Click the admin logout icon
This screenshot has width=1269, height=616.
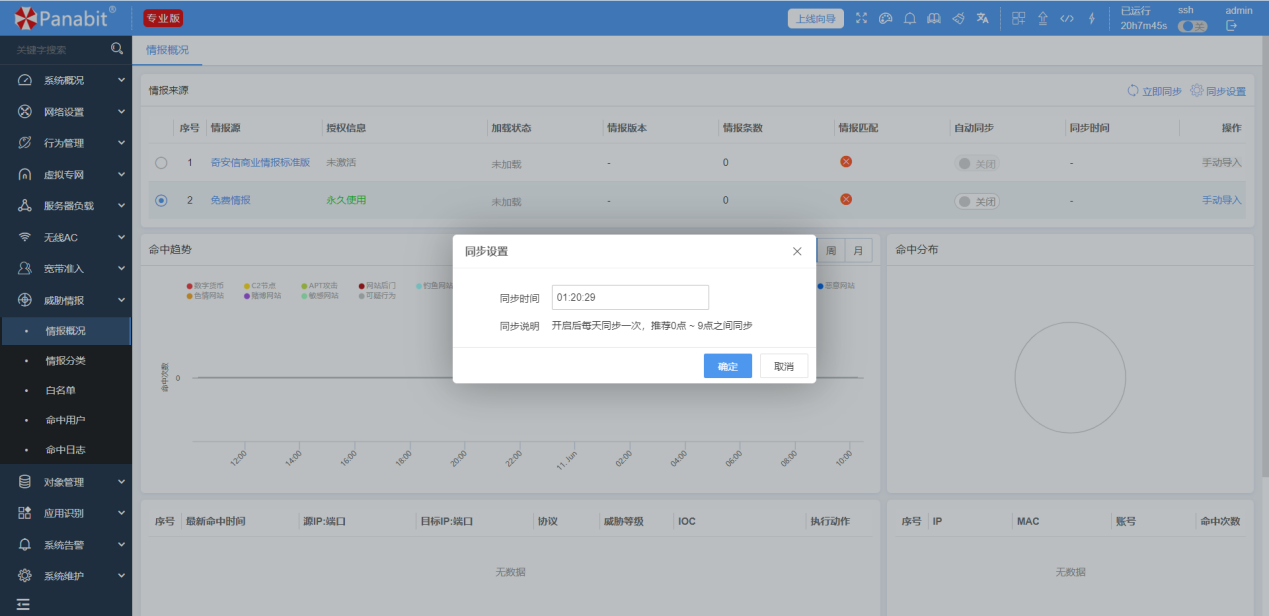coord(1232,26)
